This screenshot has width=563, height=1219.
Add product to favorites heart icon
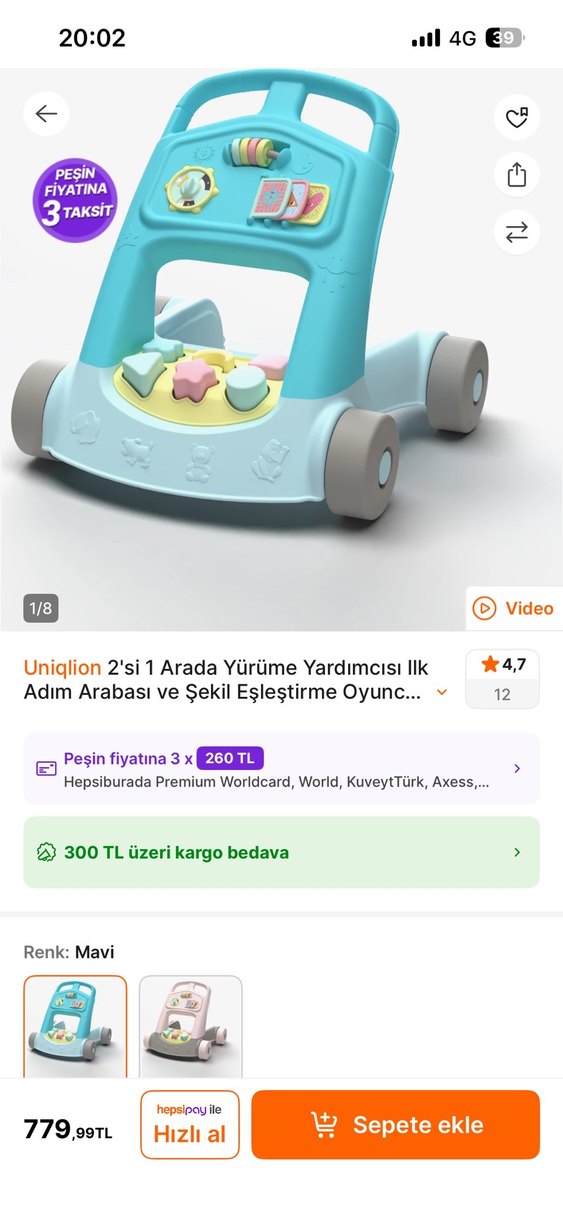(x=516, y=119)
